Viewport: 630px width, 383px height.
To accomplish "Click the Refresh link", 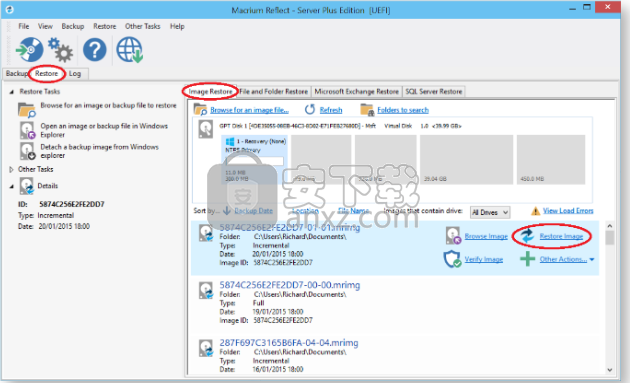I will click(x=331, y=110).
